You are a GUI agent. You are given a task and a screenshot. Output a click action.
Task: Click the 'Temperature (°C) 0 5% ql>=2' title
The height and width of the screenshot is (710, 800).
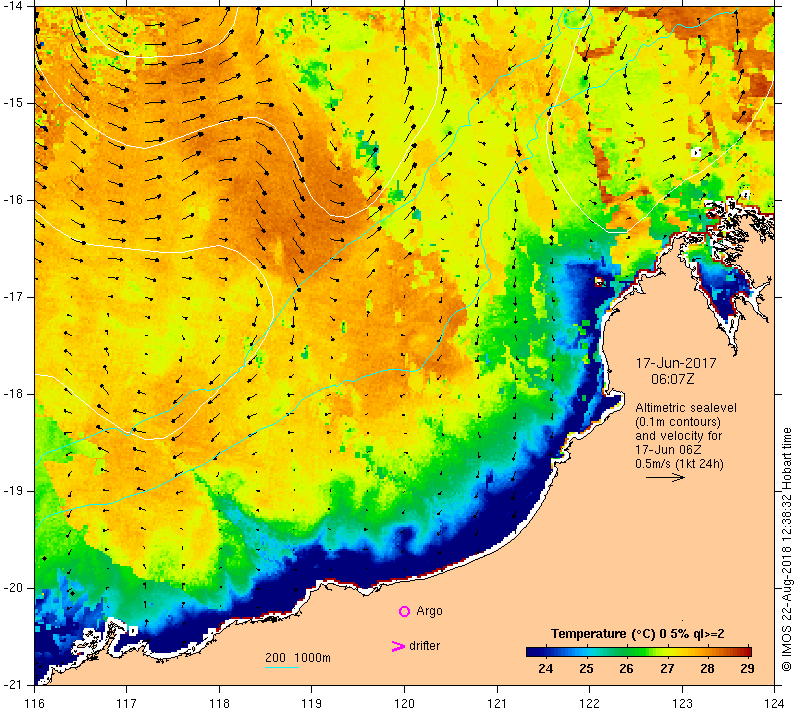click(x=637, y=633)
